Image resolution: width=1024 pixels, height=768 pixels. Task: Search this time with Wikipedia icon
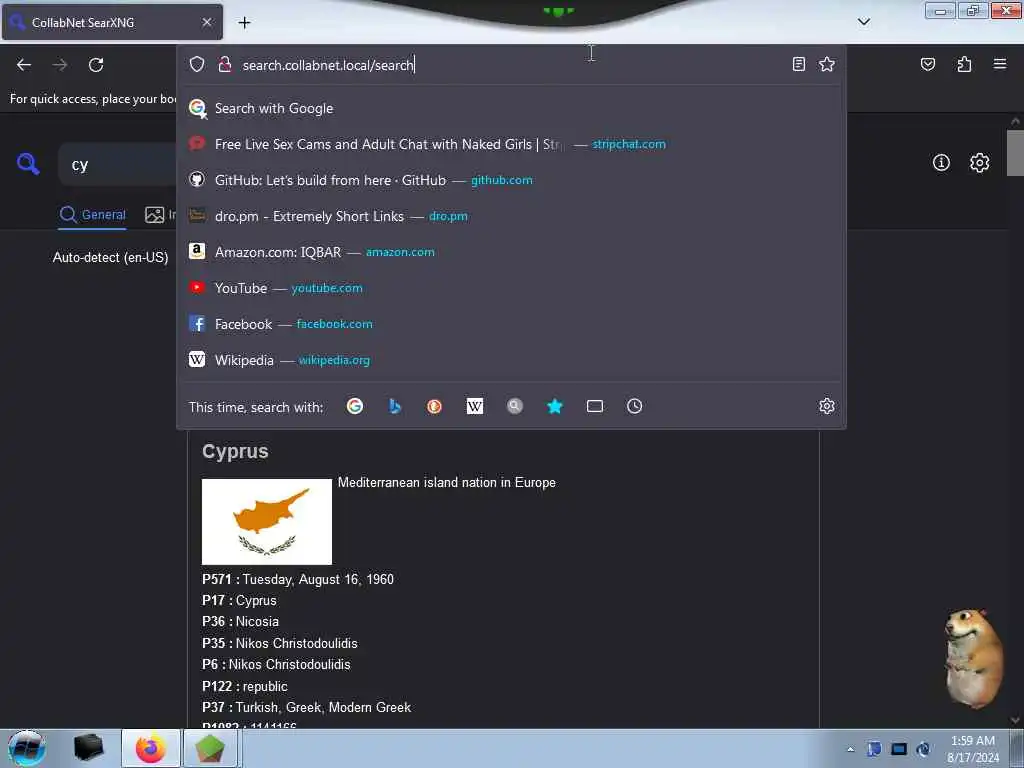point(475,406)
